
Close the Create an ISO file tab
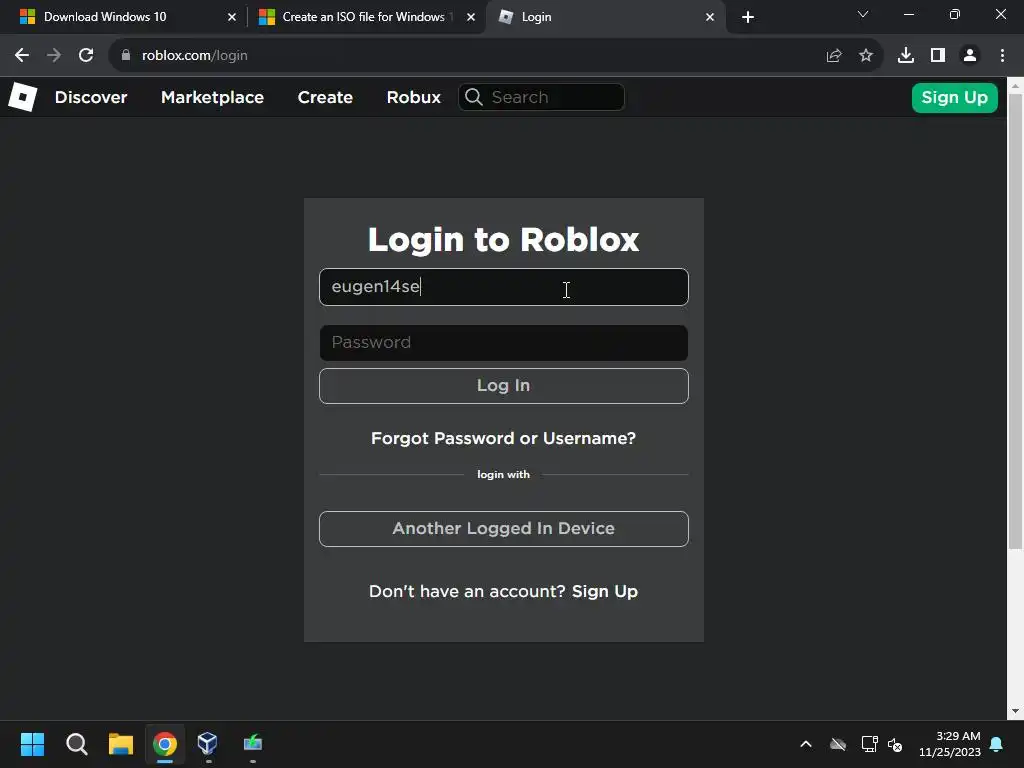471,17
